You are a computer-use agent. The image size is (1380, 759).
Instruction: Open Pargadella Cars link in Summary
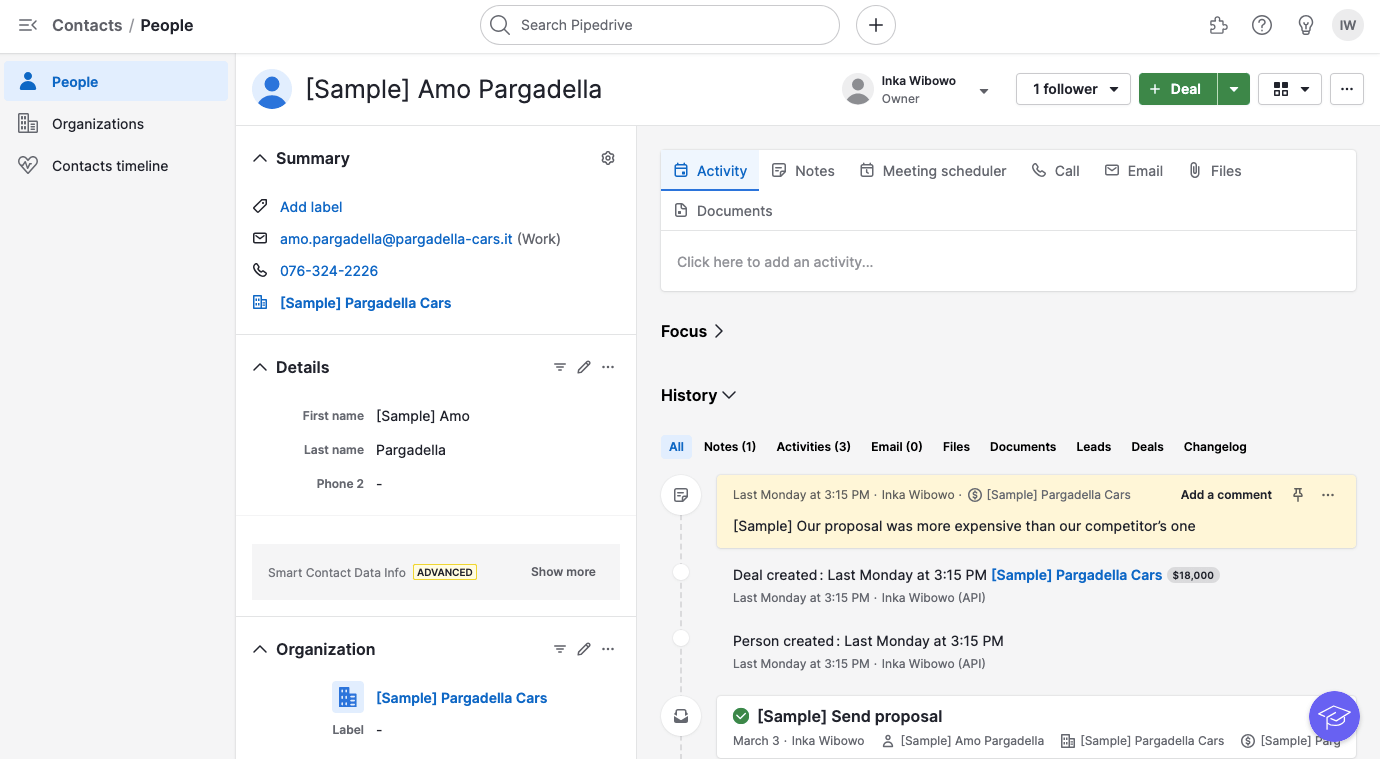(x=365, y=303)
